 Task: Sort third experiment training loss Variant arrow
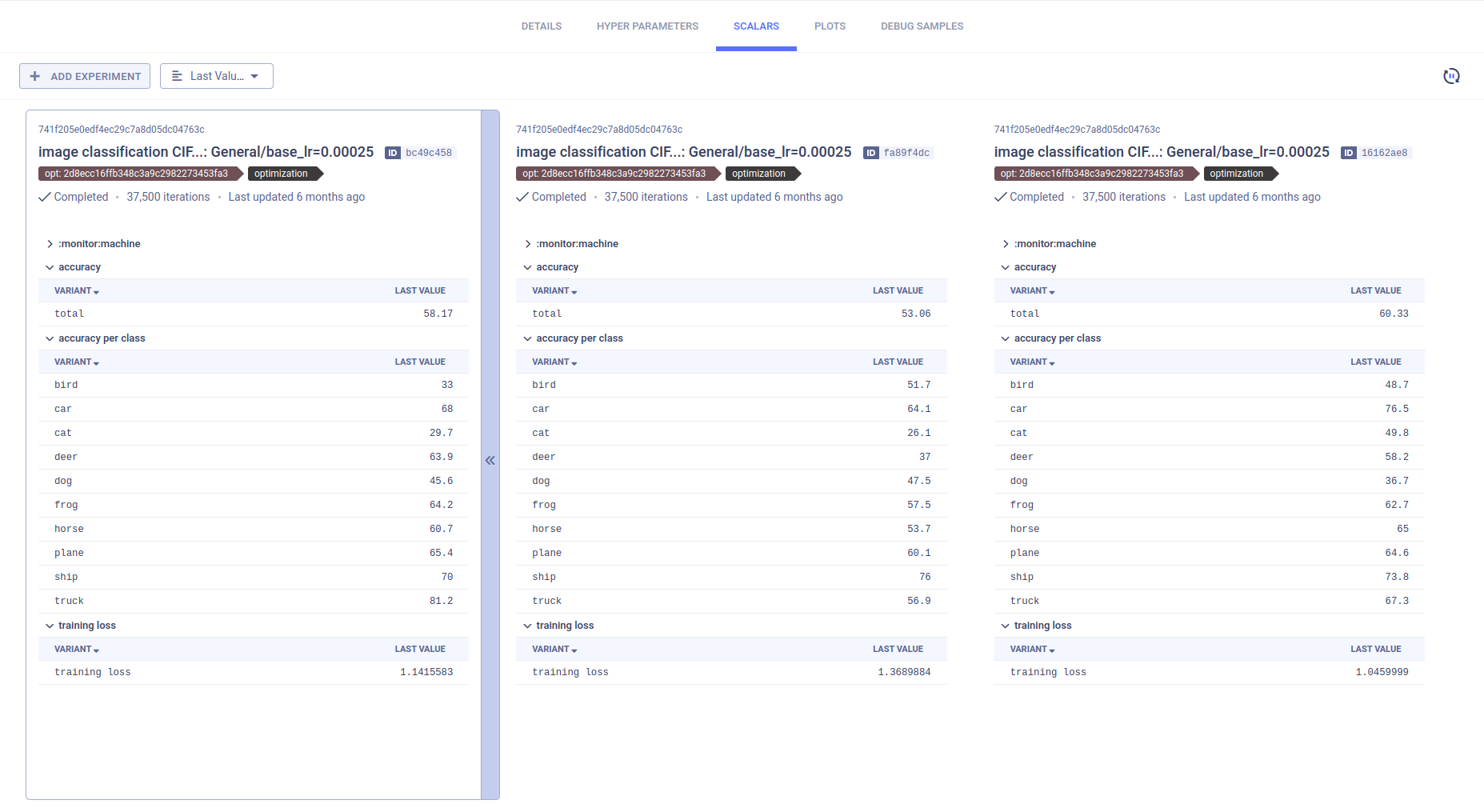1052,650
